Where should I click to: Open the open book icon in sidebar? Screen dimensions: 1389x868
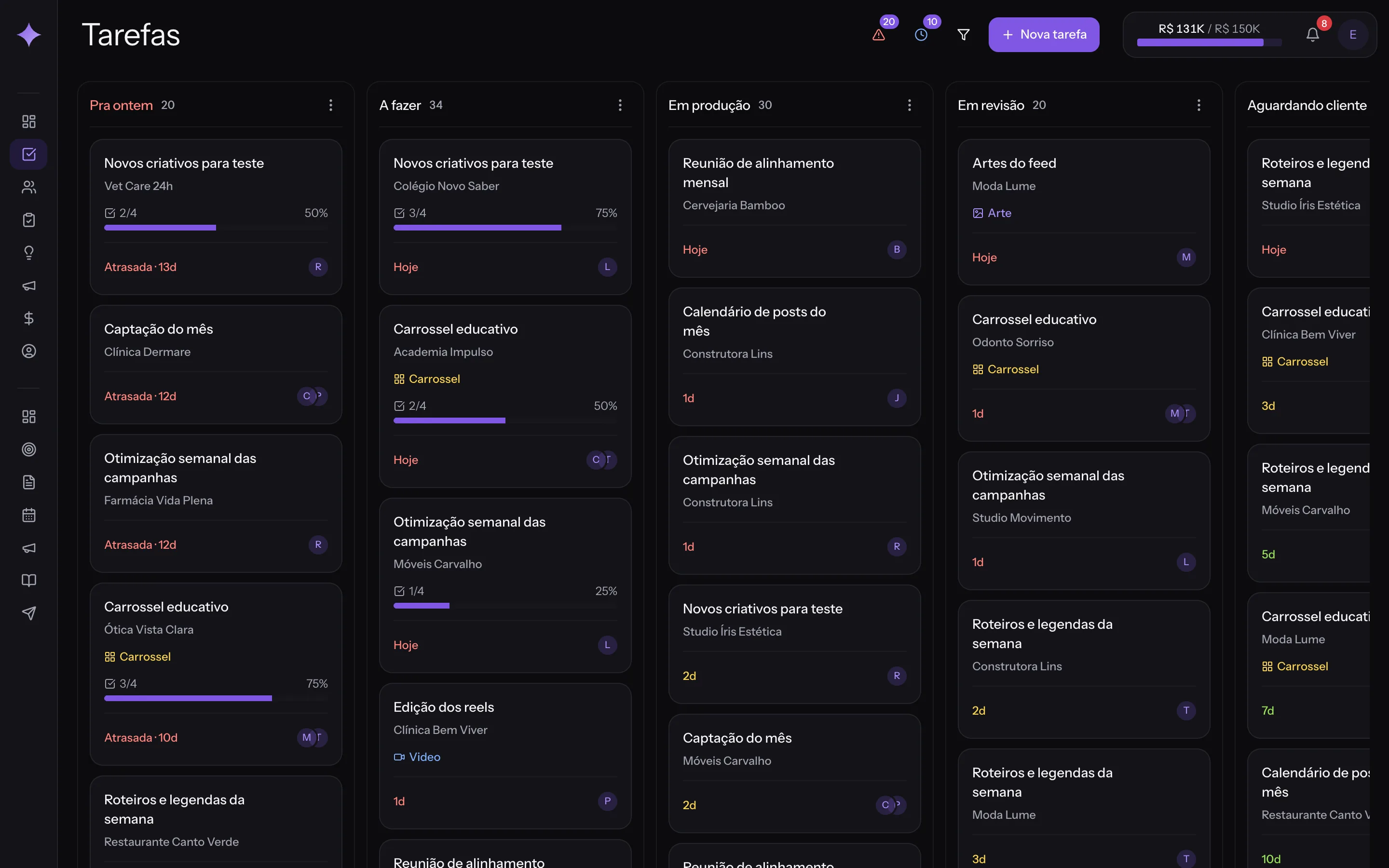[x=29, y=581]
